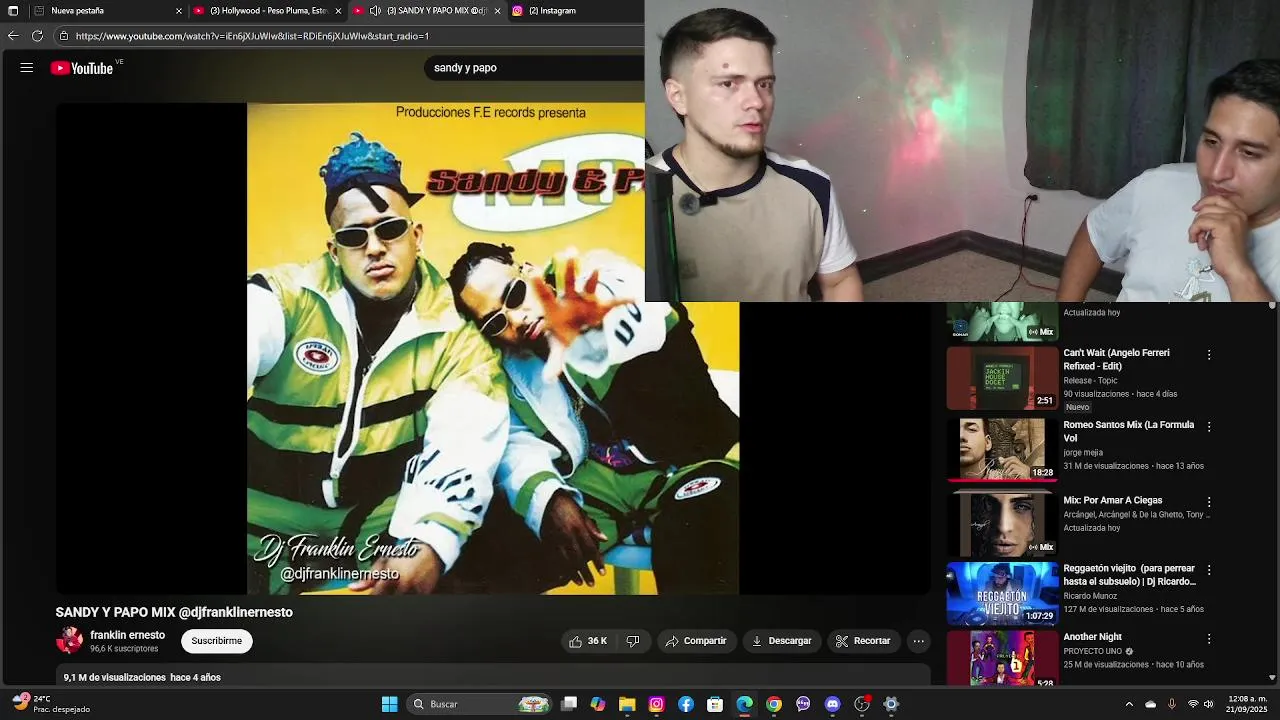This screenshot has height=720, width=1280.
Task: Open Google Chrome from the taskbar
Action: pos(774,704)
